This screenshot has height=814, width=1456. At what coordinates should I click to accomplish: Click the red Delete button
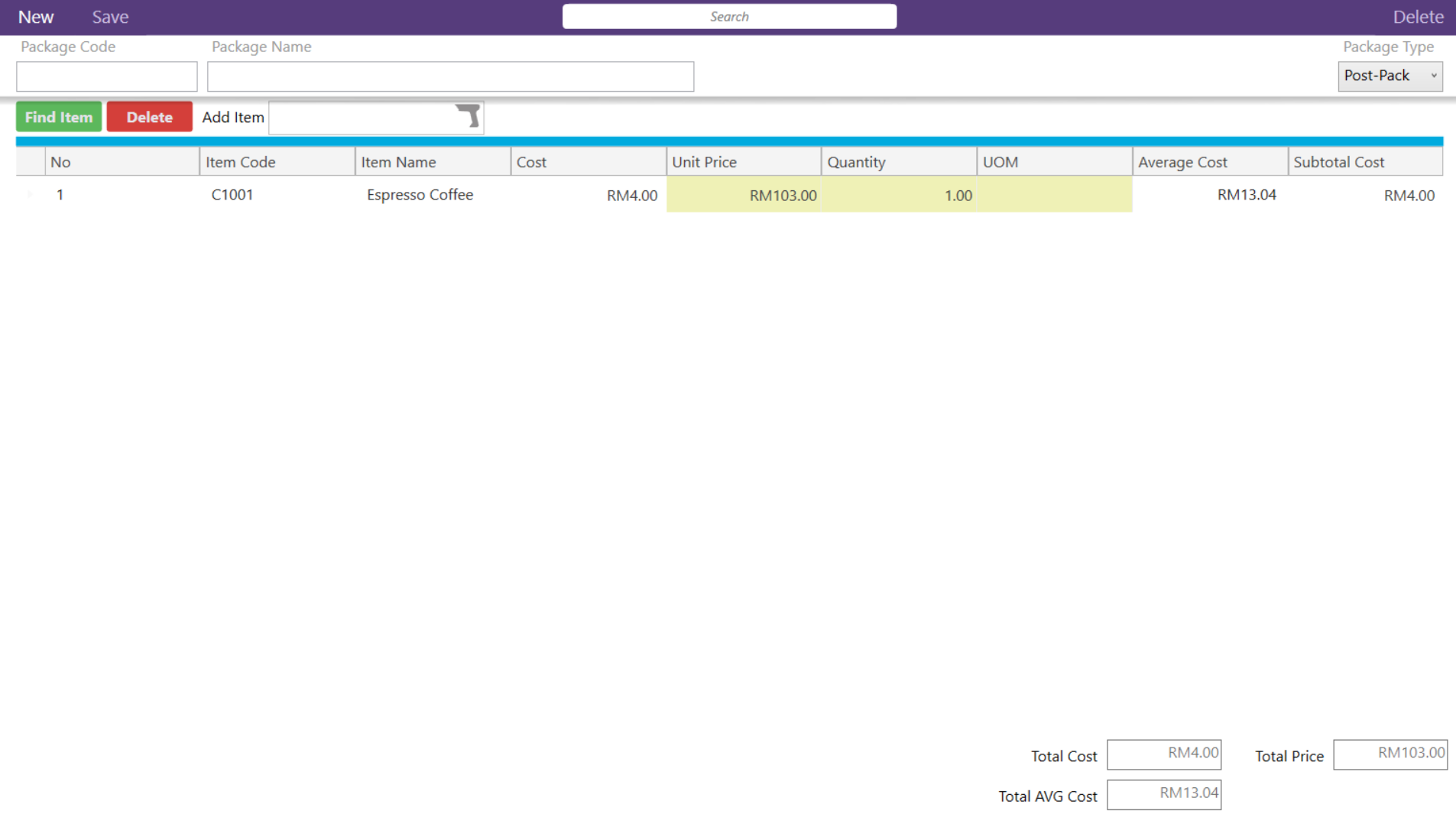pos(150,117)
